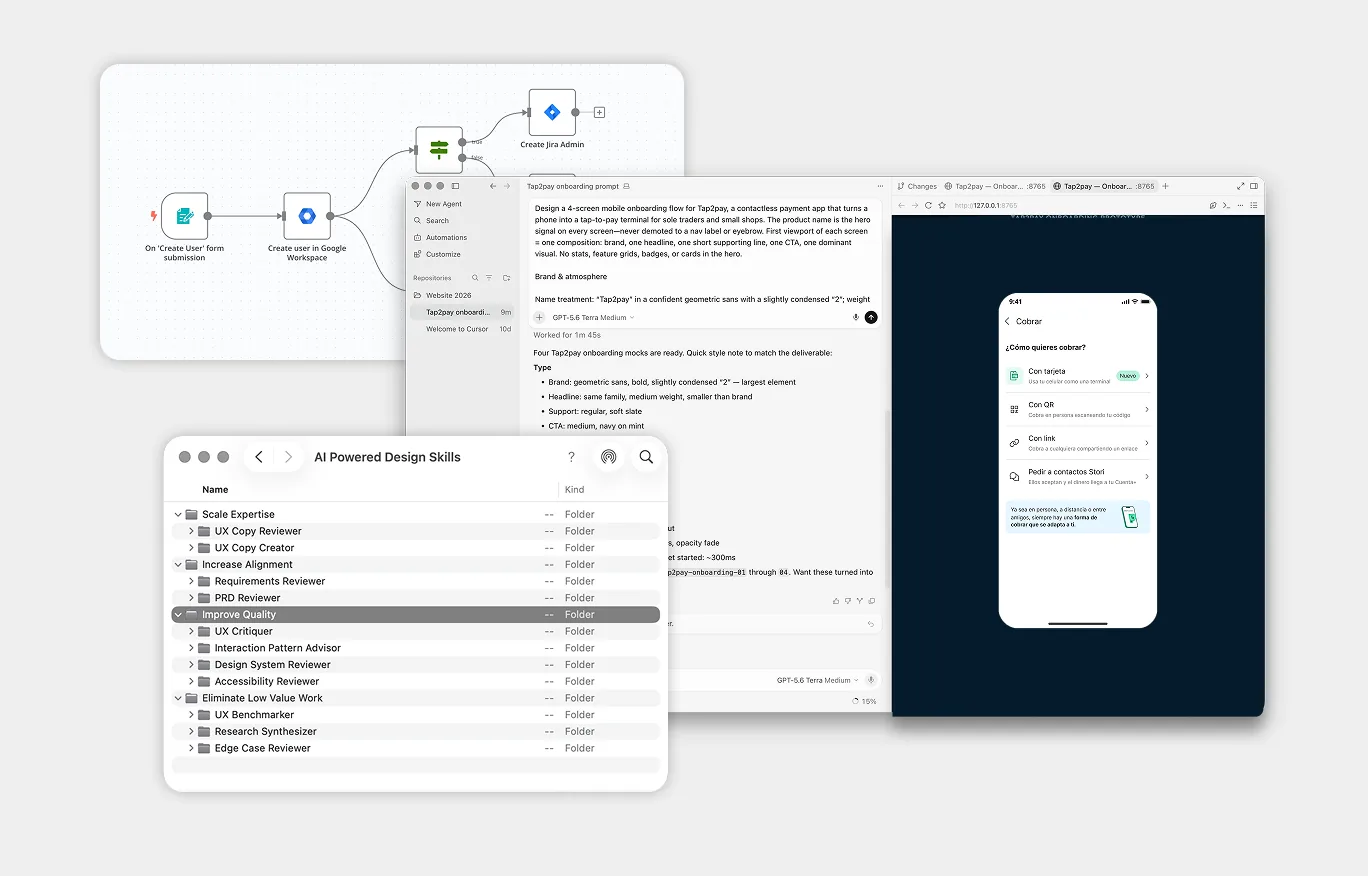
Task: Reload the browser preview page
Action: pyautogui.click(x=928, y=205)
